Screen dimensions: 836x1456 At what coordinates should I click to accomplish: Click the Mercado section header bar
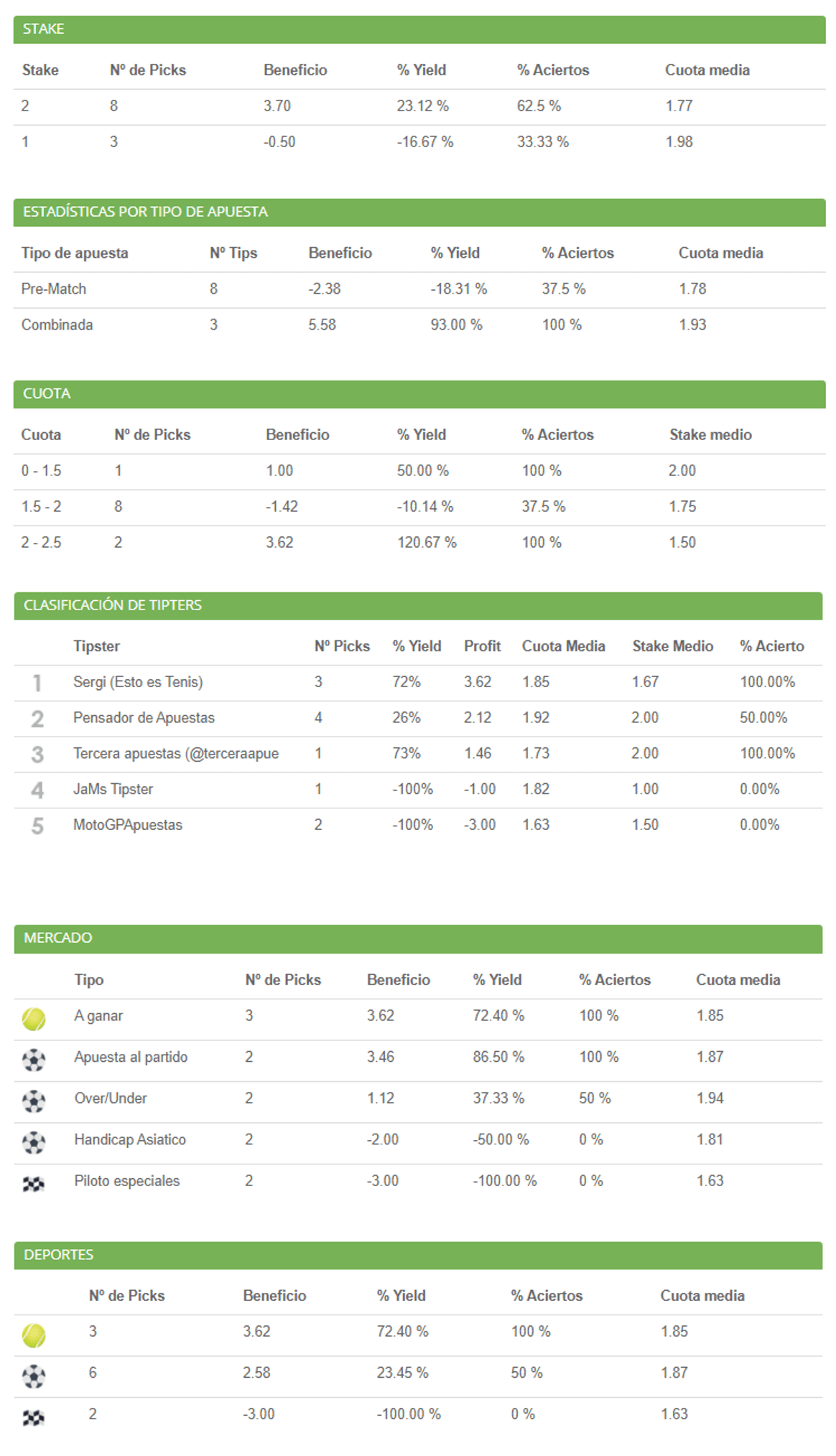click(418, 938)
